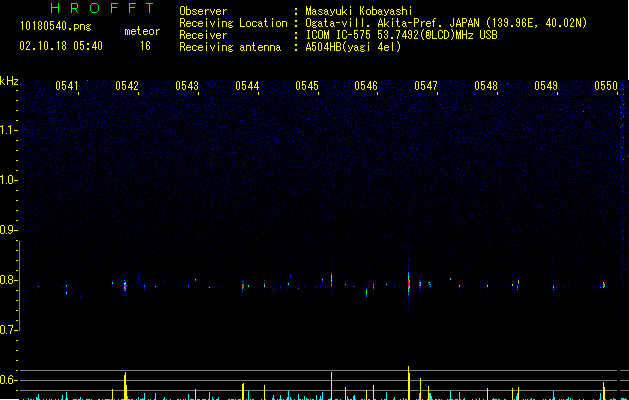
Task: Click the 0.7 kHz axis label
Action: [9, 330]
